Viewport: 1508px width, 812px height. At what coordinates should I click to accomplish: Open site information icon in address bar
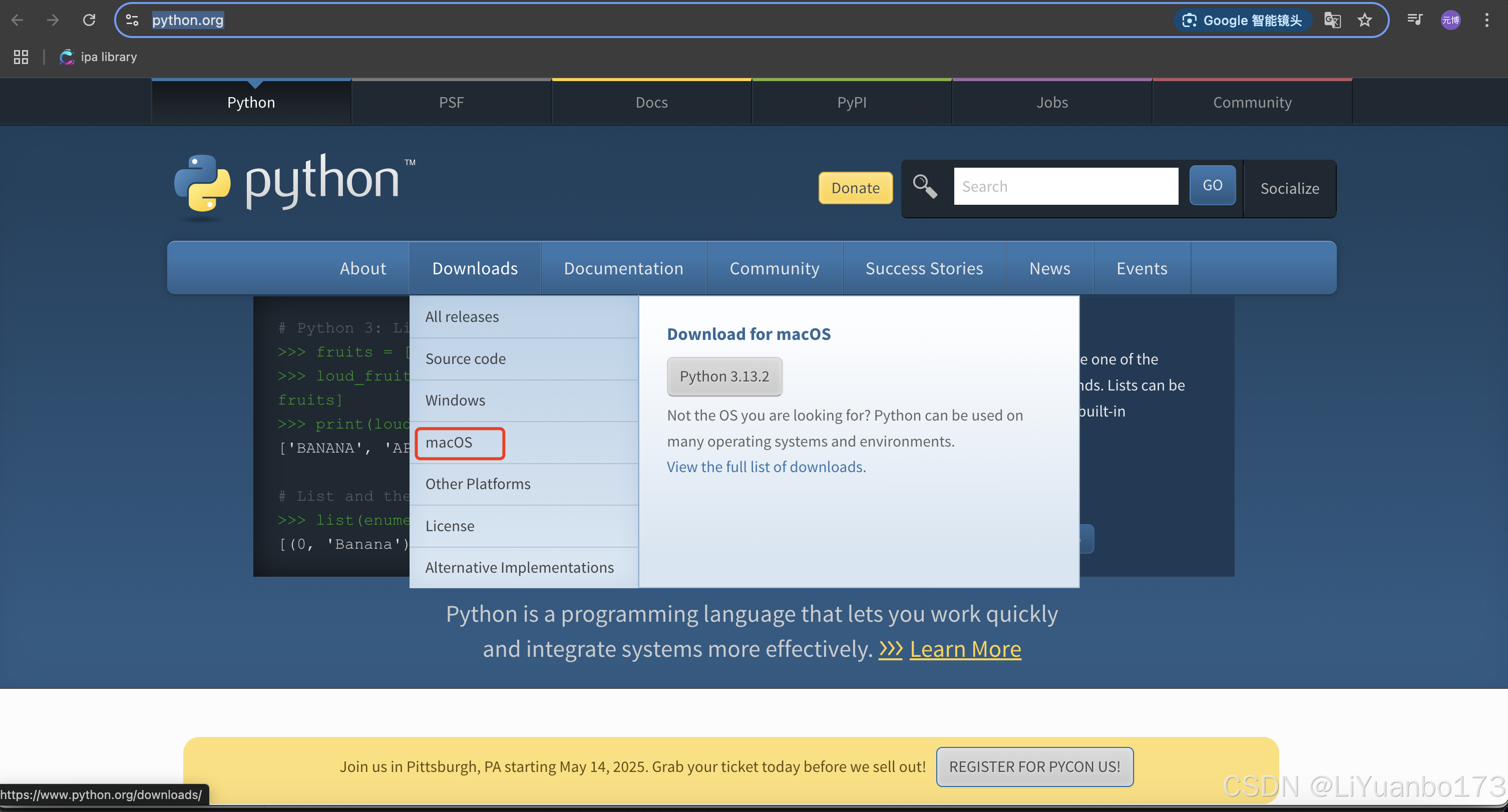[132, 21]
